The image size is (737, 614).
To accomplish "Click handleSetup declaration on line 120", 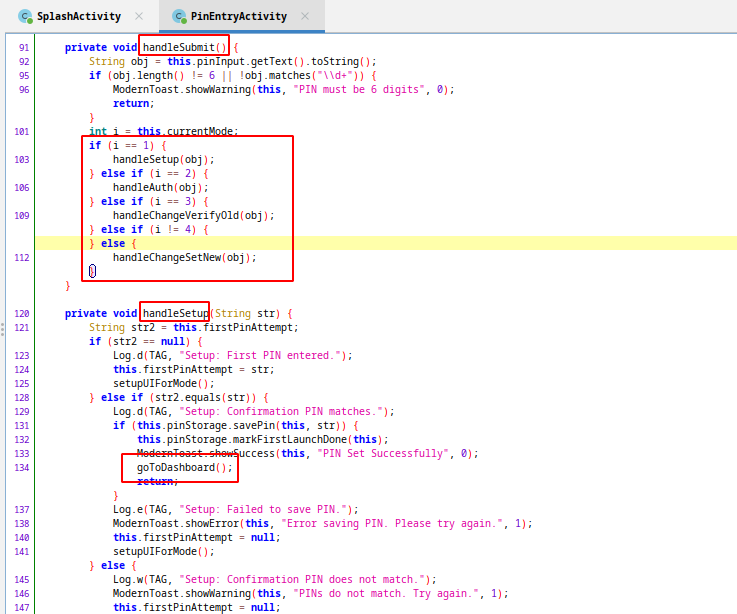I will click(x=174, y=313).
